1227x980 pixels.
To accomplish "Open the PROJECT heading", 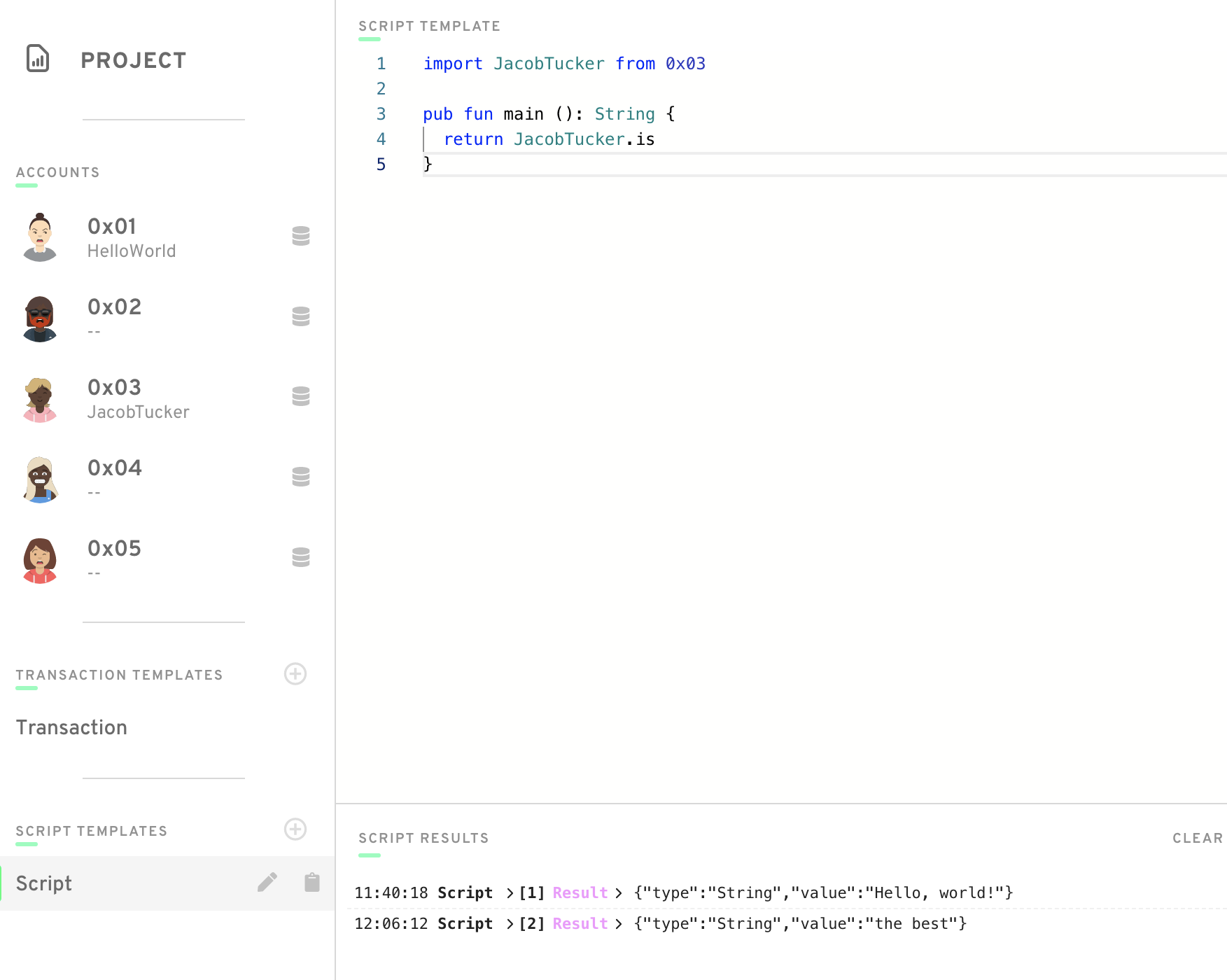I will (134, 61).
